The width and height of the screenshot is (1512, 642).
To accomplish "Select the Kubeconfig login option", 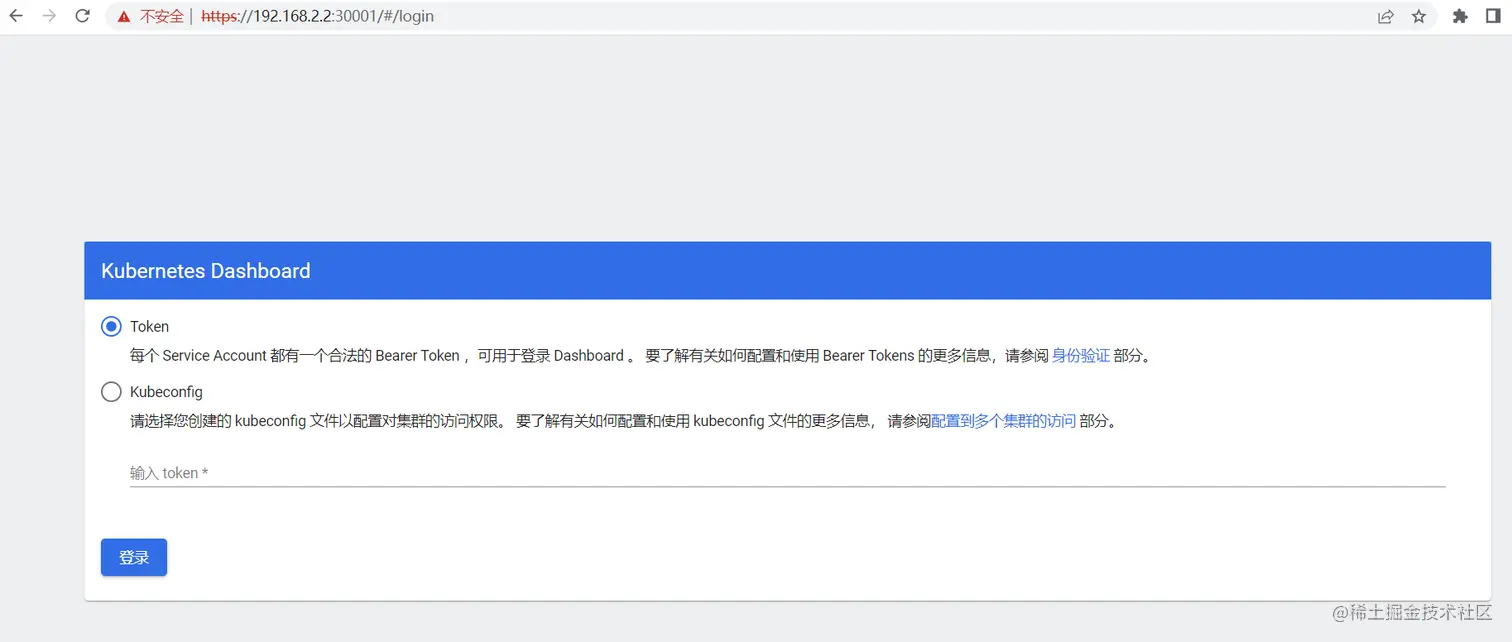I will (111, 392).
